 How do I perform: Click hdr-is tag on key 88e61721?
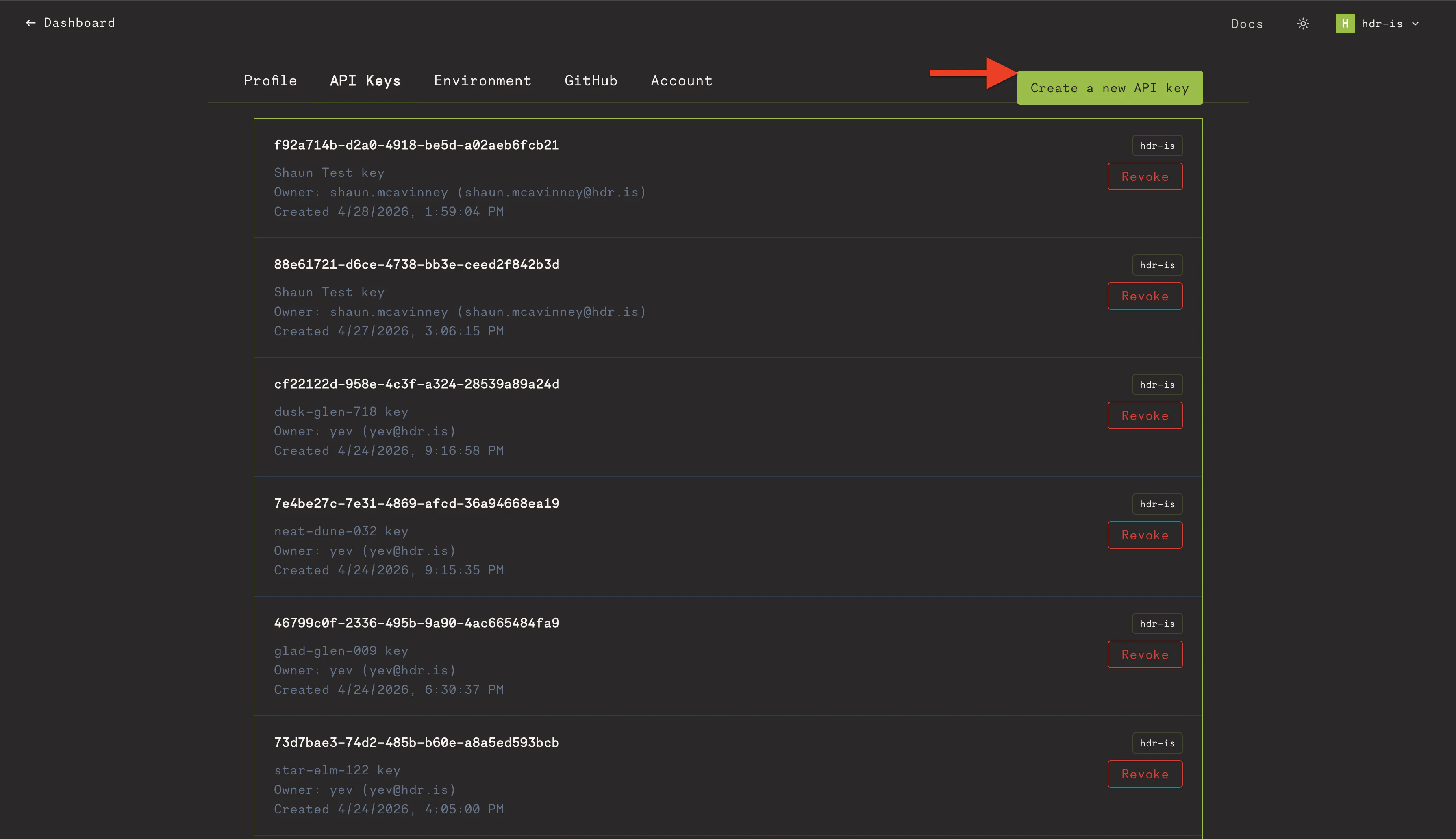pos(1157,265)
